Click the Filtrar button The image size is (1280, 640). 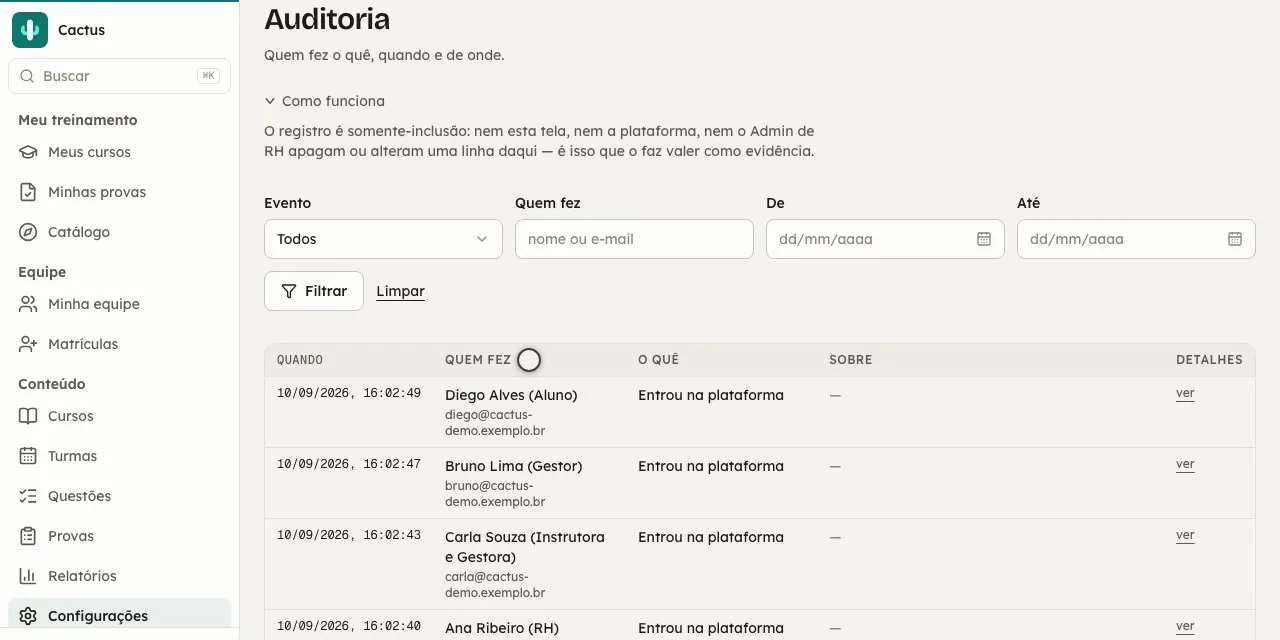314,291
